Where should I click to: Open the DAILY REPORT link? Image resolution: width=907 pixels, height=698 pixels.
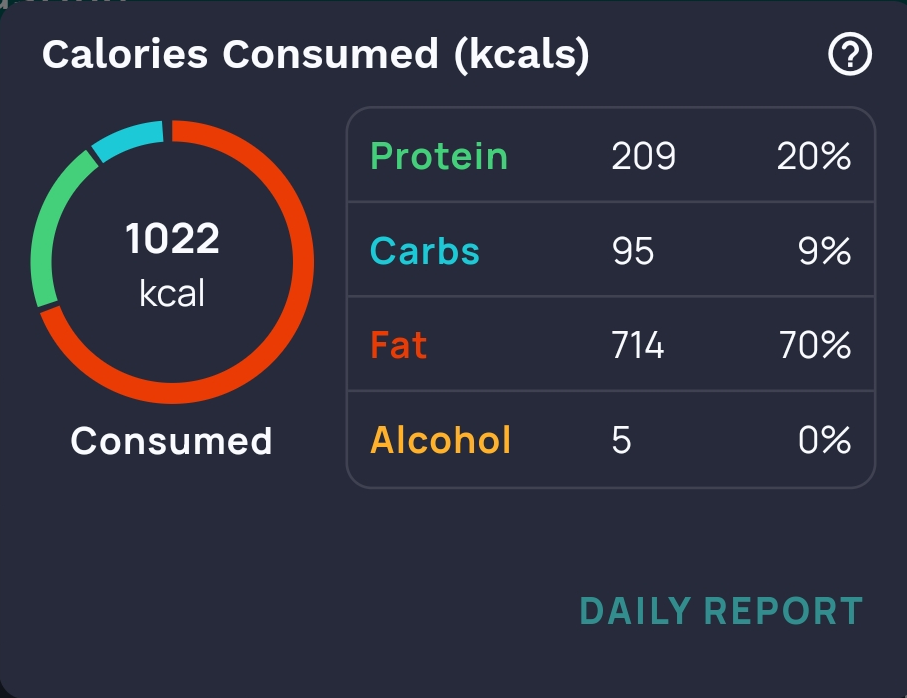coord(720,611)
